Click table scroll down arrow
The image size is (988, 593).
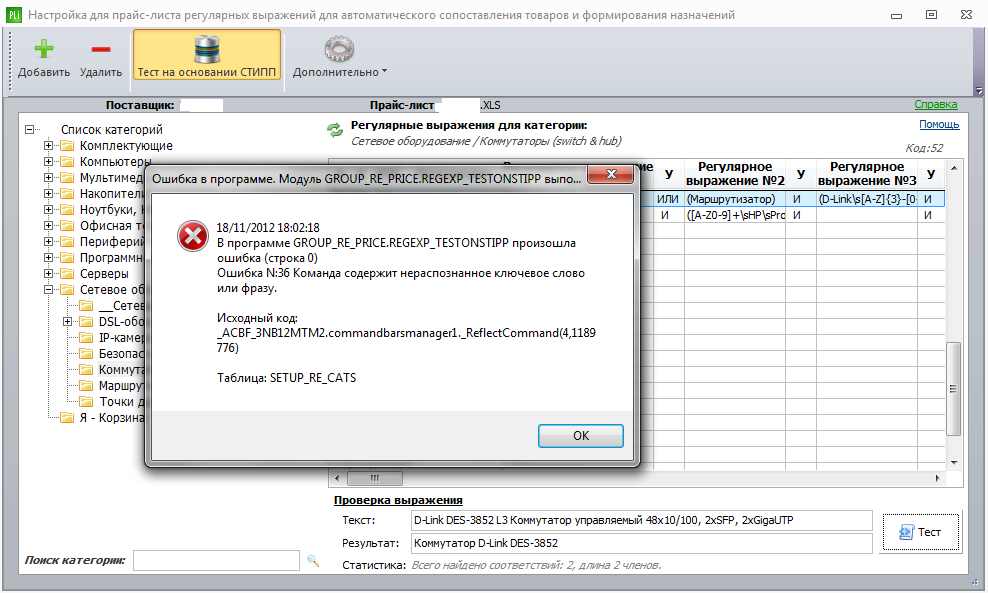[x=954, y=463]
